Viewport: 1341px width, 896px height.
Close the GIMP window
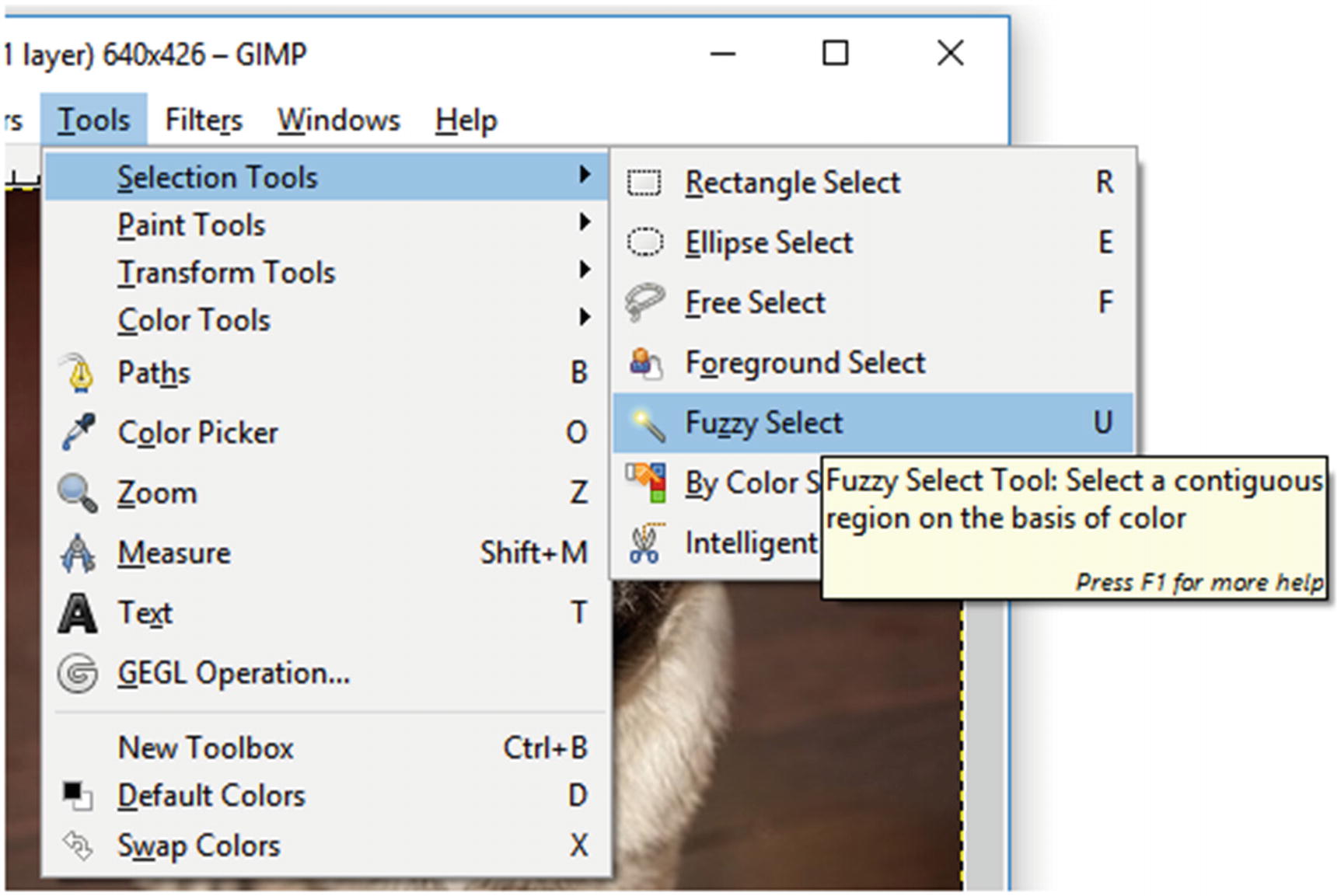tap(950, 54)
